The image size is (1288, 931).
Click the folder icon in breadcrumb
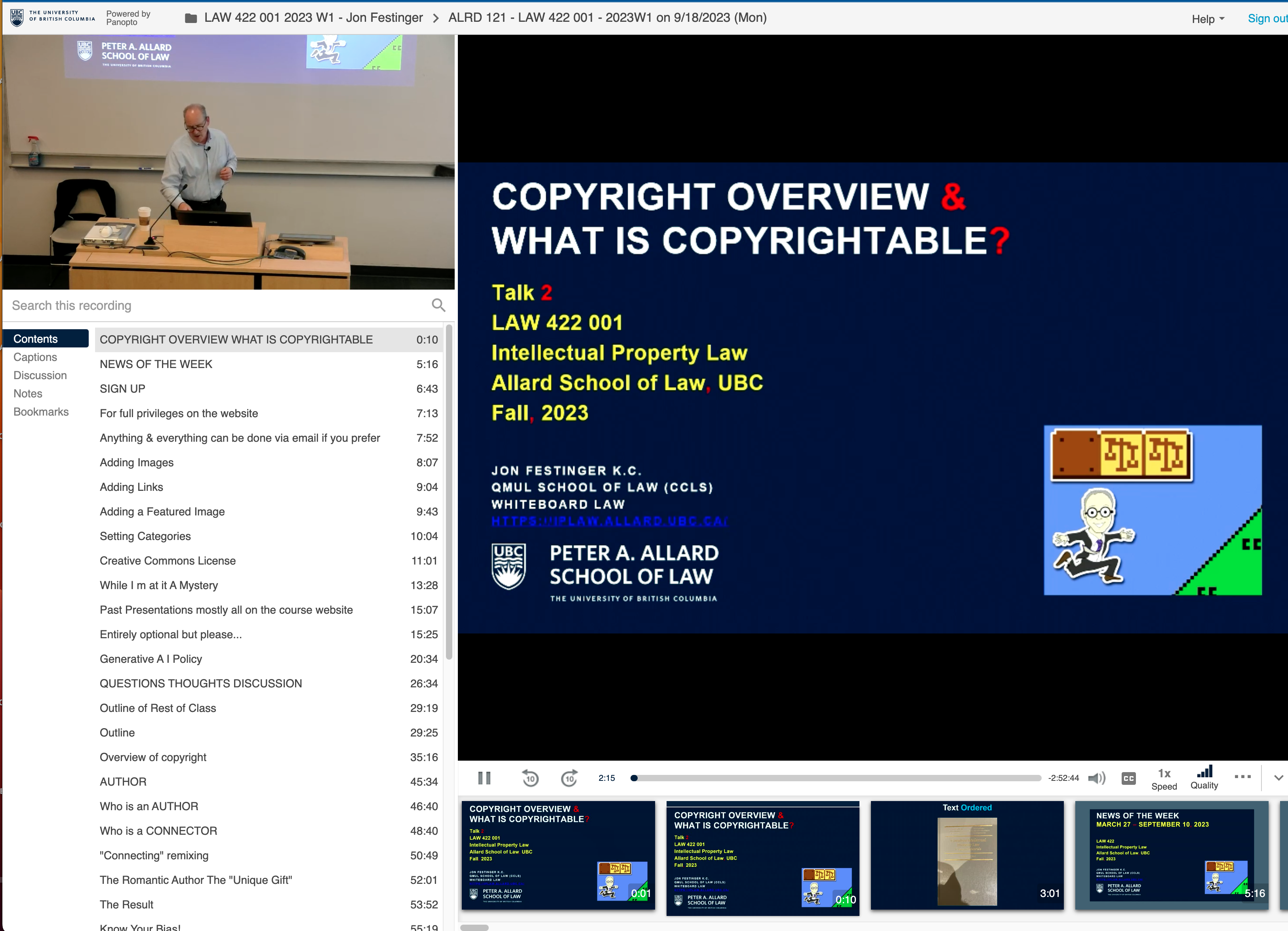tap(191, 18)
